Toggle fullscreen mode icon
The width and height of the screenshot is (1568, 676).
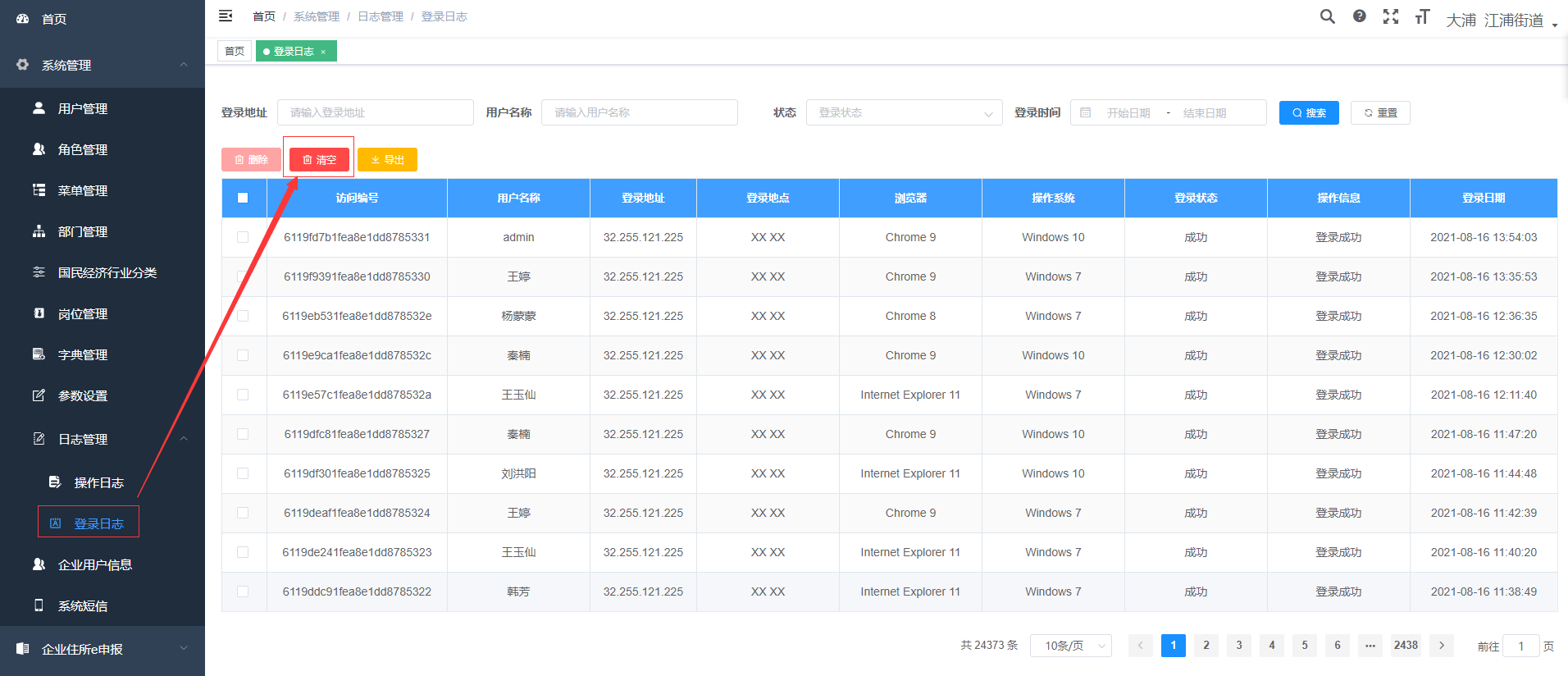pyautogui.click(x=1391, y=16)
